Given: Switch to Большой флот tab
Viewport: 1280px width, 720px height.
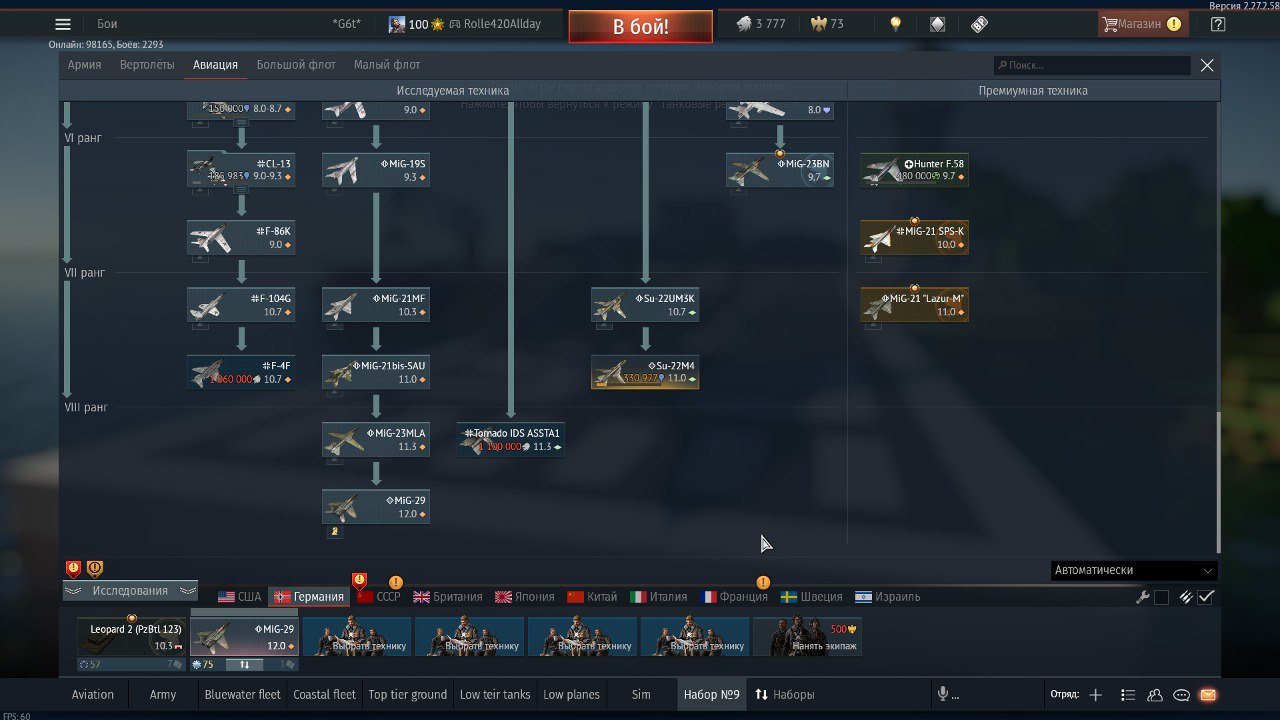Looking at the screenshot, I should [x=296, y=65].
